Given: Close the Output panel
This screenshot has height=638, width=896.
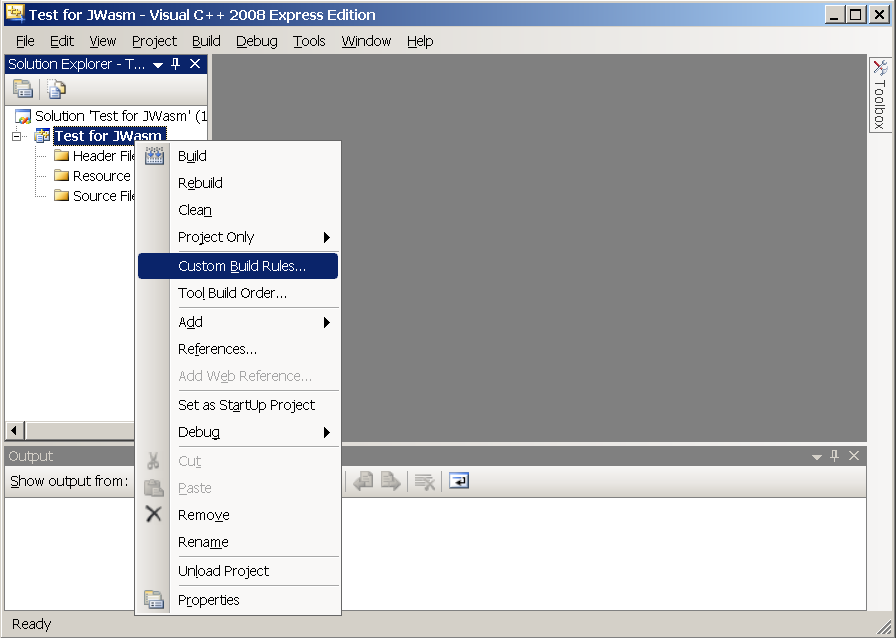Looking at the screenshot, I should 854,456.
